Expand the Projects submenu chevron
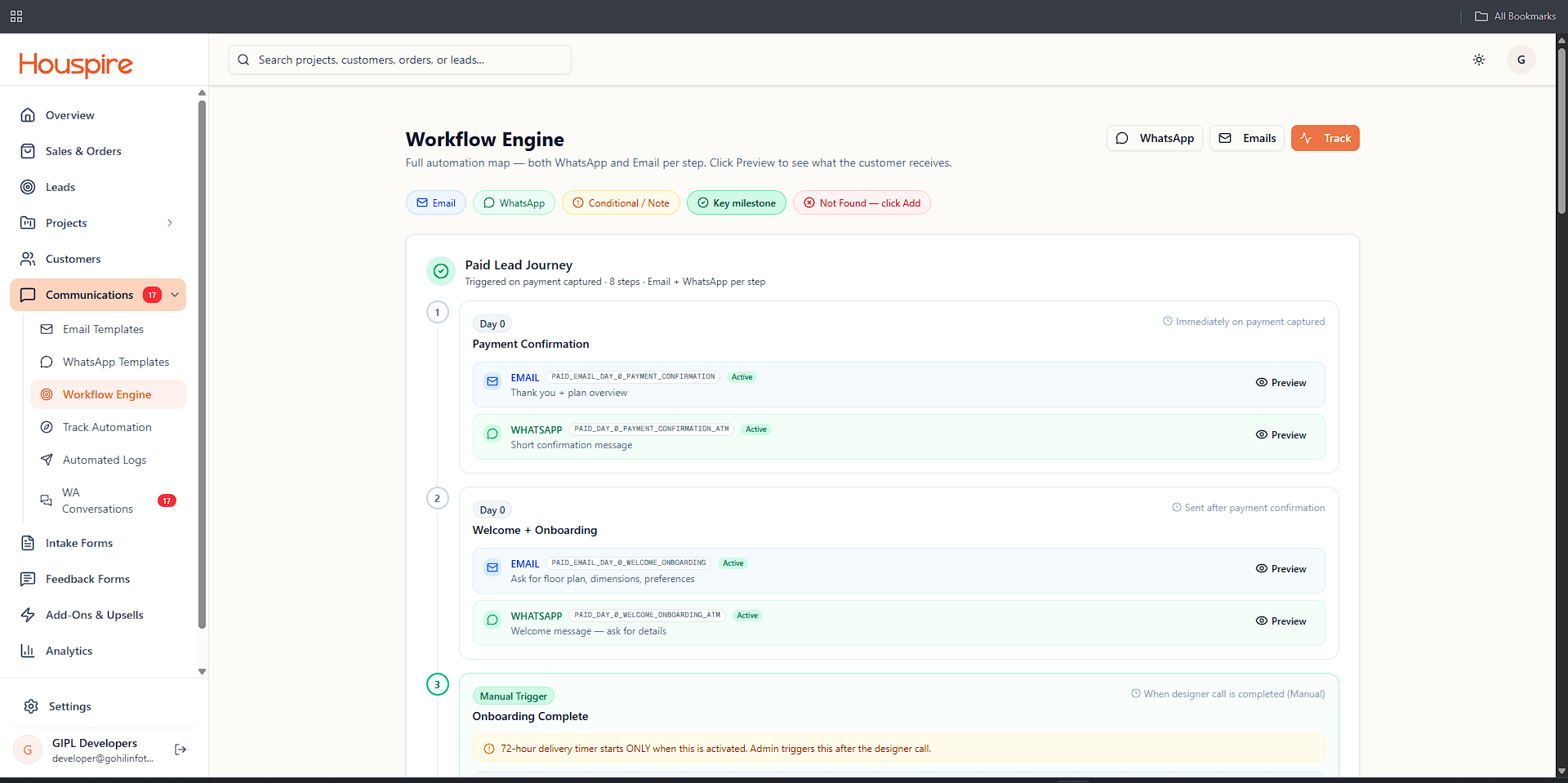The image size is (1568, 783). pos(170,223)
